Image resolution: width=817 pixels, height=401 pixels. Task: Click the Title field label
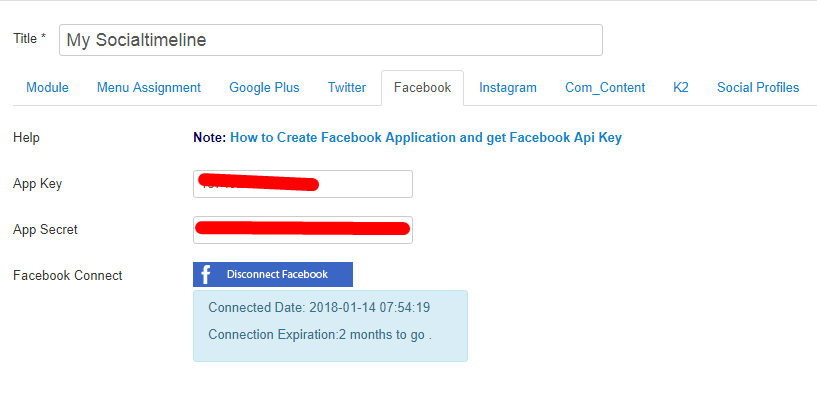tap(29, 39)
